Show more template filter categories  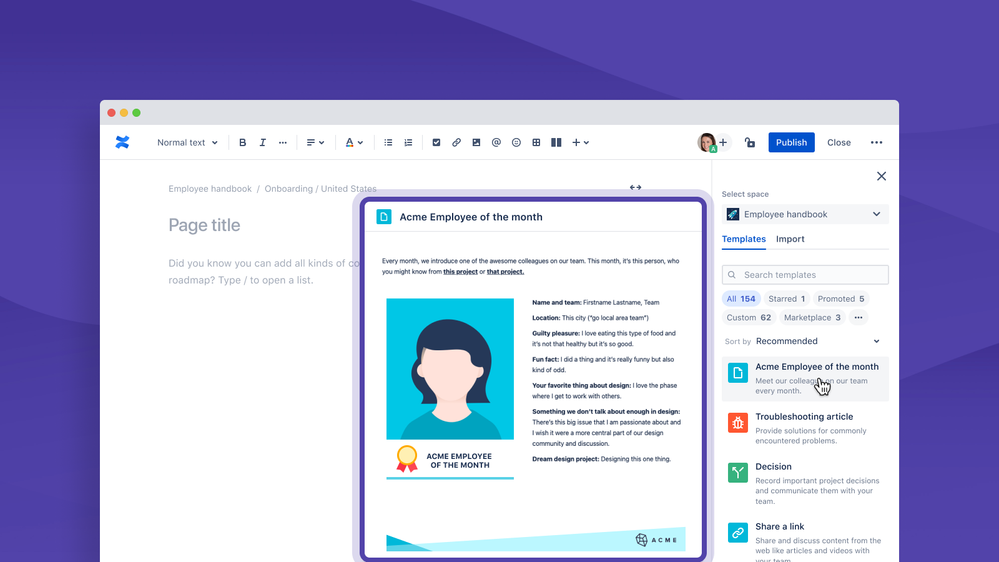tap(859, 317)
